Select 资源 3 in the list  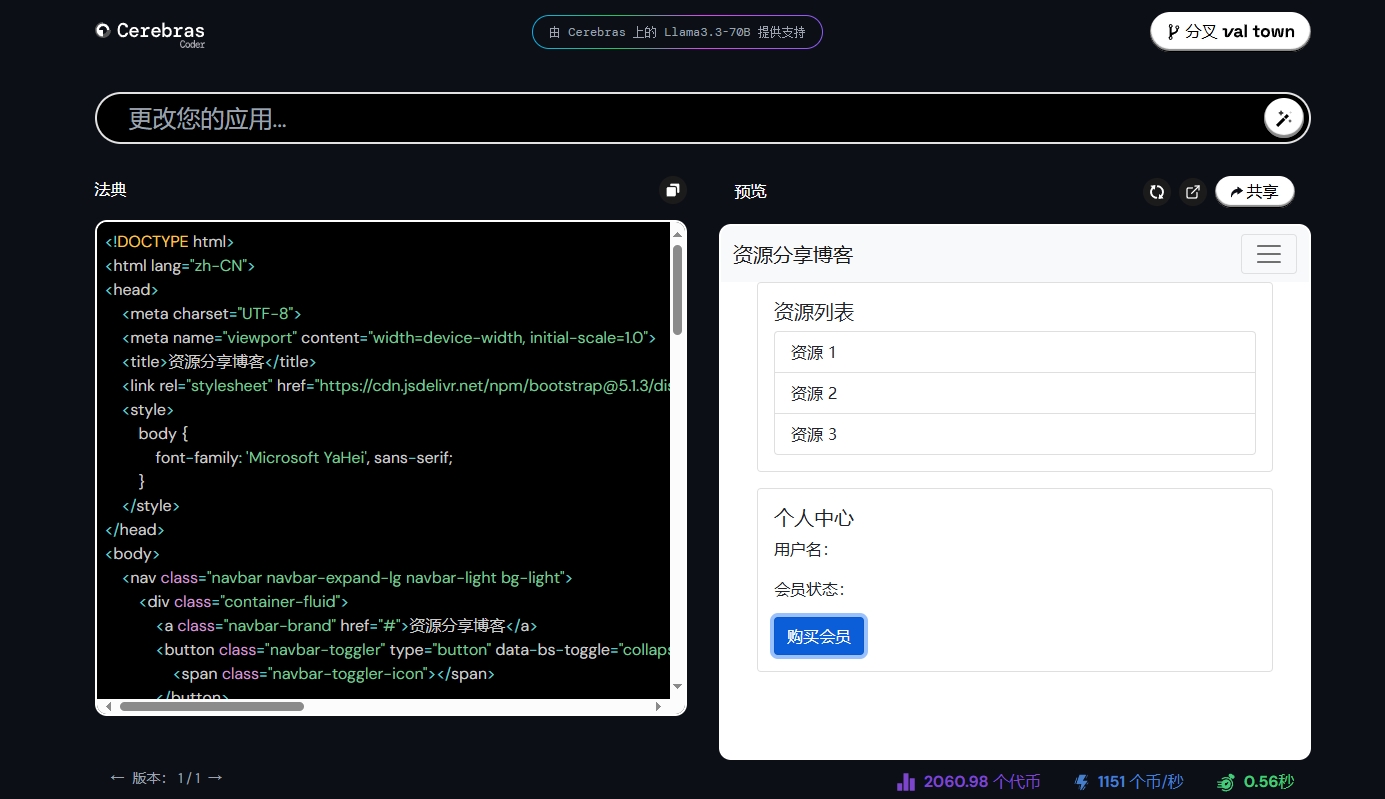[1015, 434]
